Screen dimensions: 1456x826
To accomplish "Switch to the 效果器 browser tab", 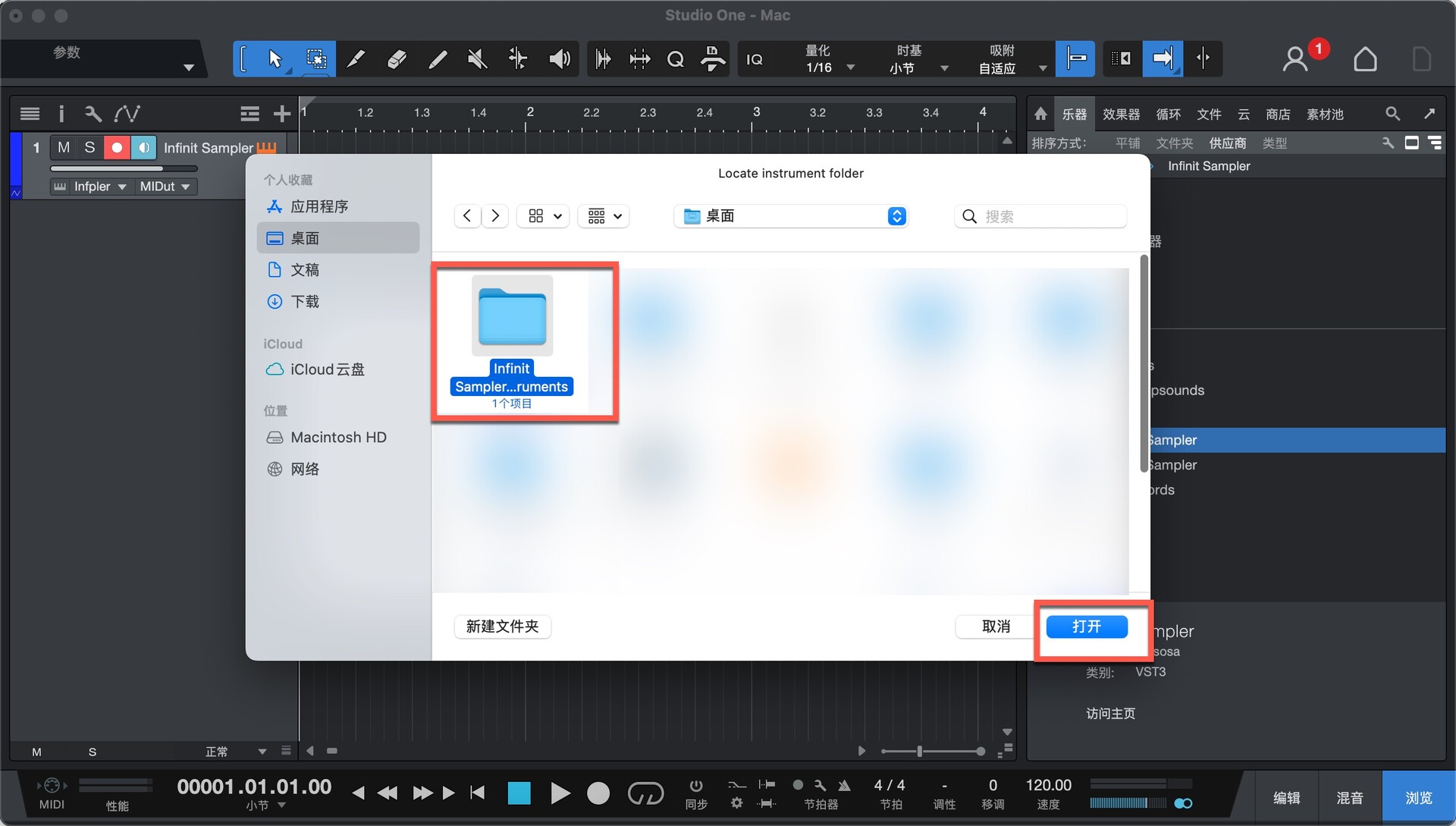I will coord(1121,114).
